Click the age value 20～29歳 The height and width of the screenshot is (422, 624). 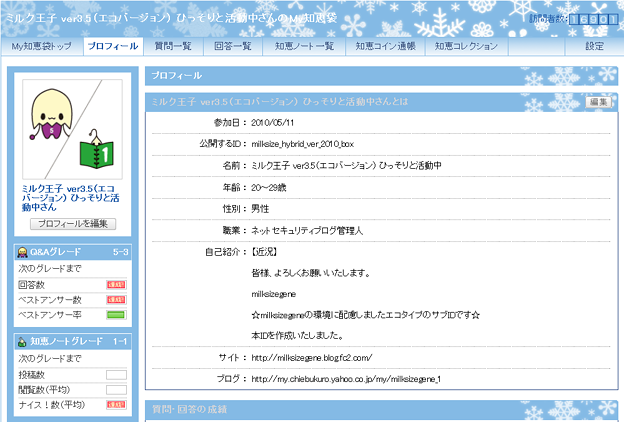[x=269, y=188]
